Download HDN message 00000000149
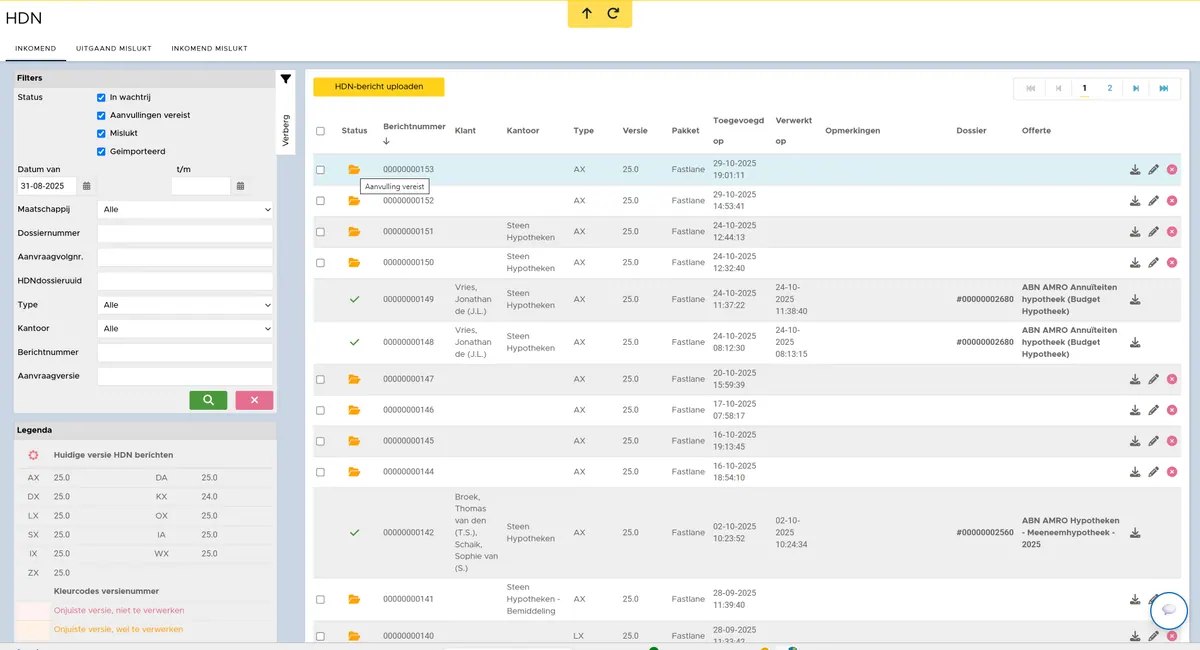This screenshot has height=650, width=1200. (x=1135, y=299)
